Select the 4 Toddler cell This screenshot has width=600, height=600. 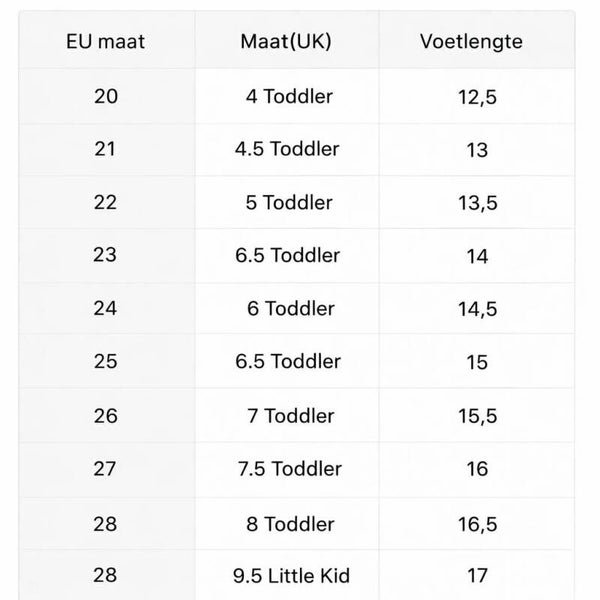[290, 97]
